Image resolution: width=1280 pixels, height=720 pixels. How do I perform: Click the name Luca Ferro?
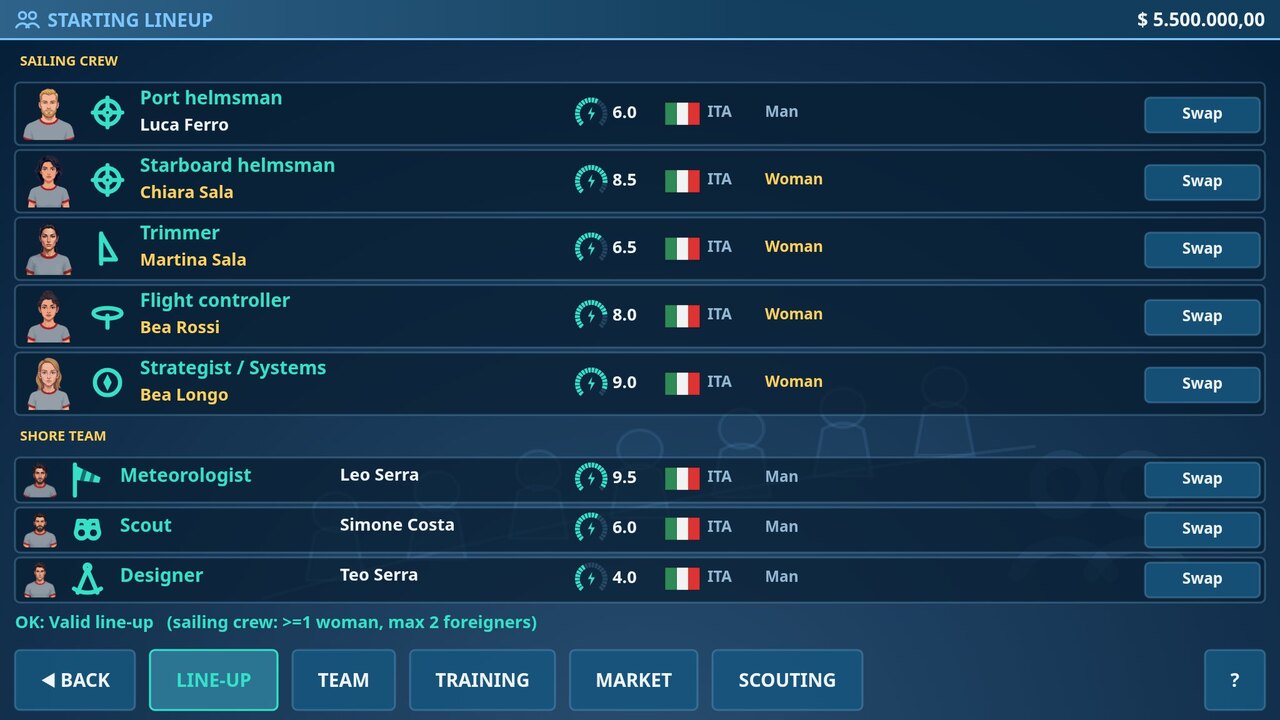click(184, 125)
